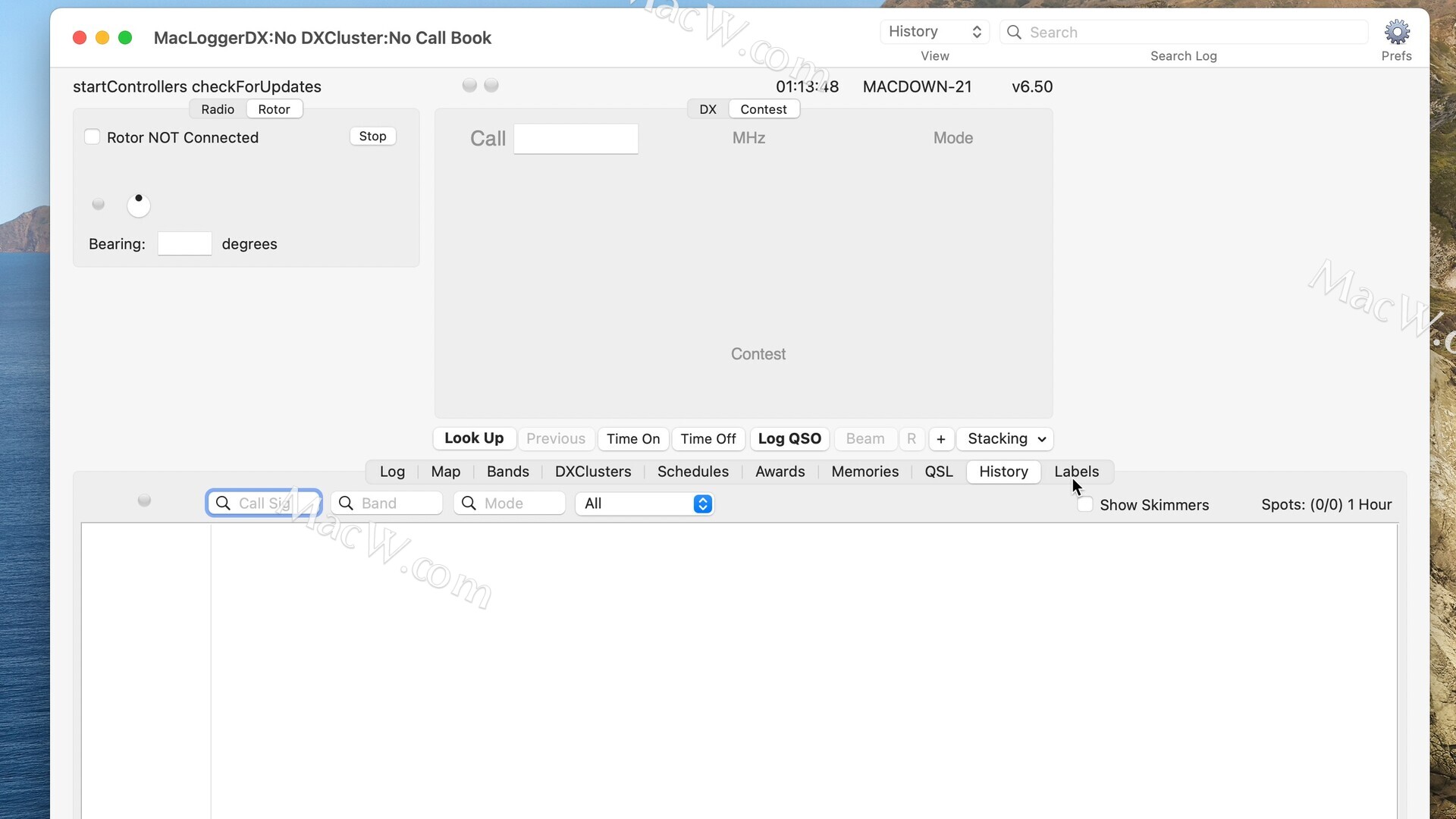1456x819 pixels.
Task: Open the Bands tab
Action: 508,472
